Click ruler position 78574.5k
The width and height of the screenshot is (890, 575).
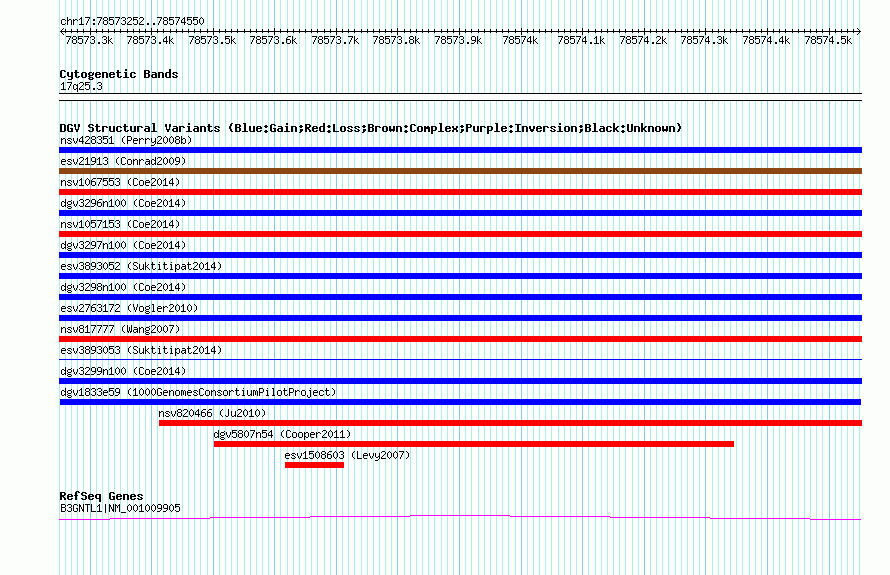[829, 40]
